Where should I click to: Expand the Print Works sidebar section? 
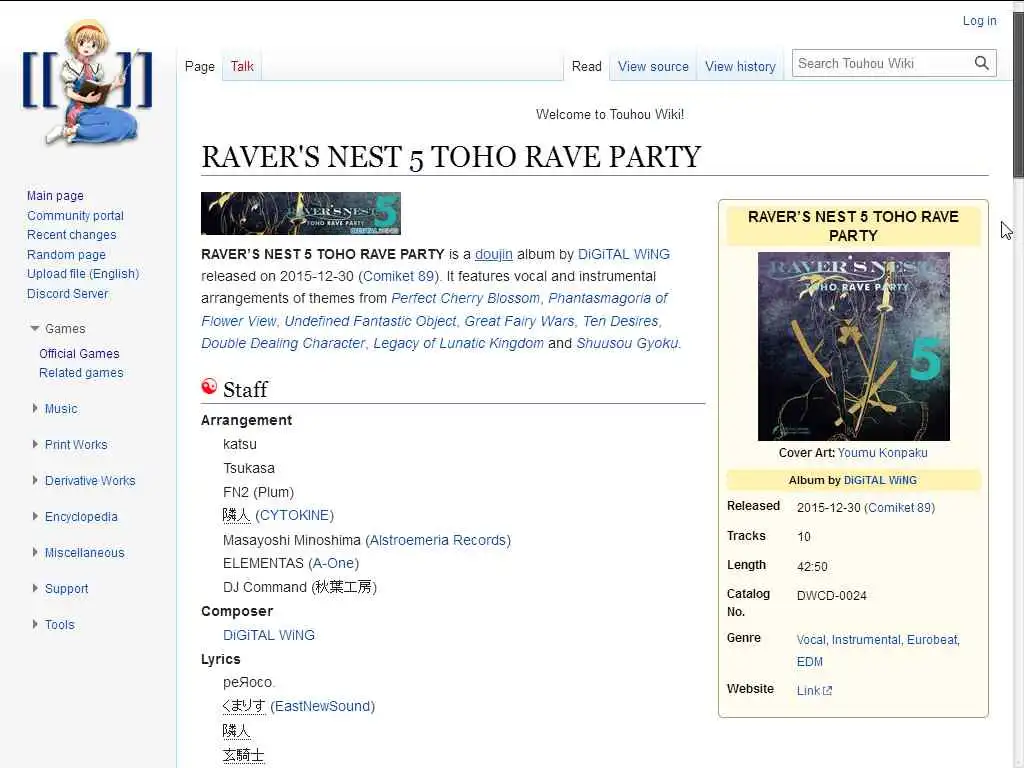pyautogui.click(x=35, y=444)
